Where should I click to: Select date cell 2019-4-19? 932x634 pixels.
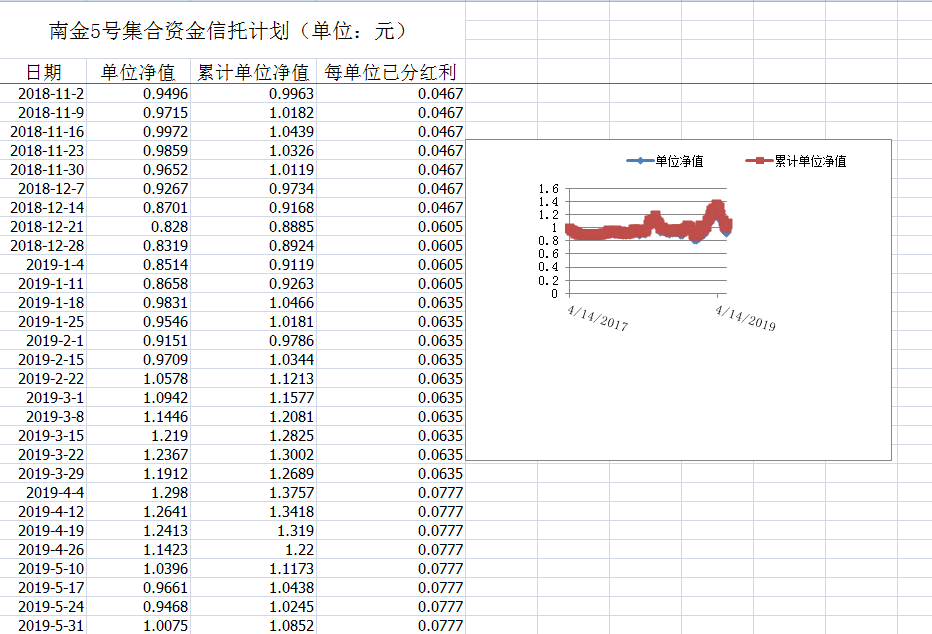(43, 531)
